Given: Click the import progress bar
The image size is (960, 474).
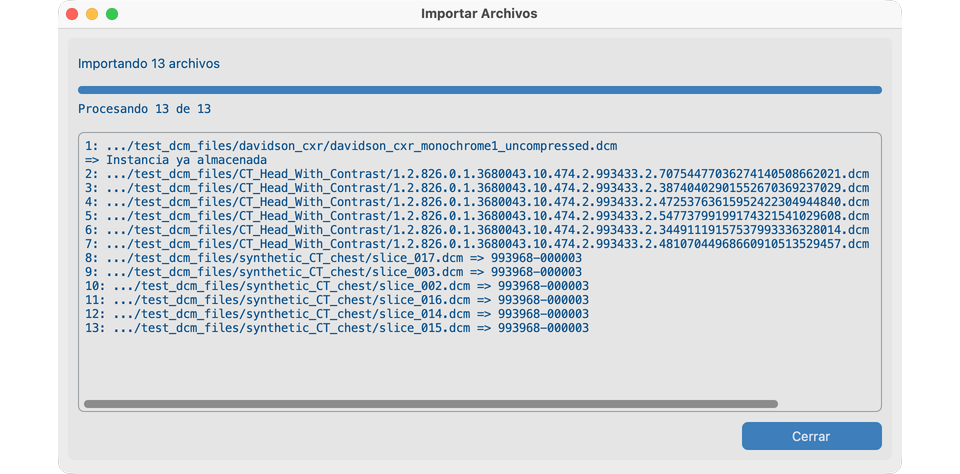Looking at the screenshot, I should click(479, 90).
